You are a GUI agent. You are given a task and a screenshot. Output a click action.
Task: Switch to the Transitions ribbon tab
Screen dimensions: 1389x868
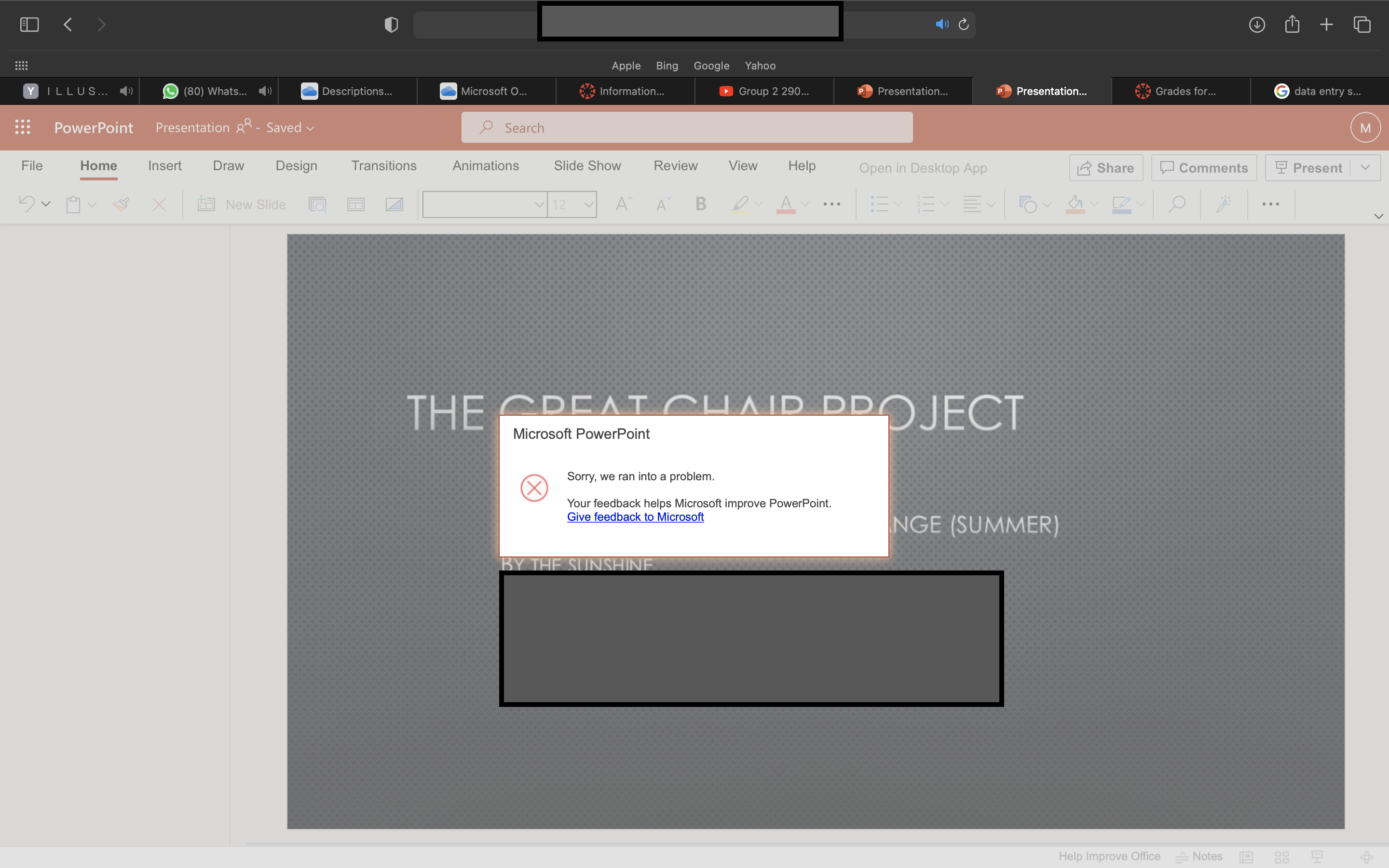click(x=383, y=165)
